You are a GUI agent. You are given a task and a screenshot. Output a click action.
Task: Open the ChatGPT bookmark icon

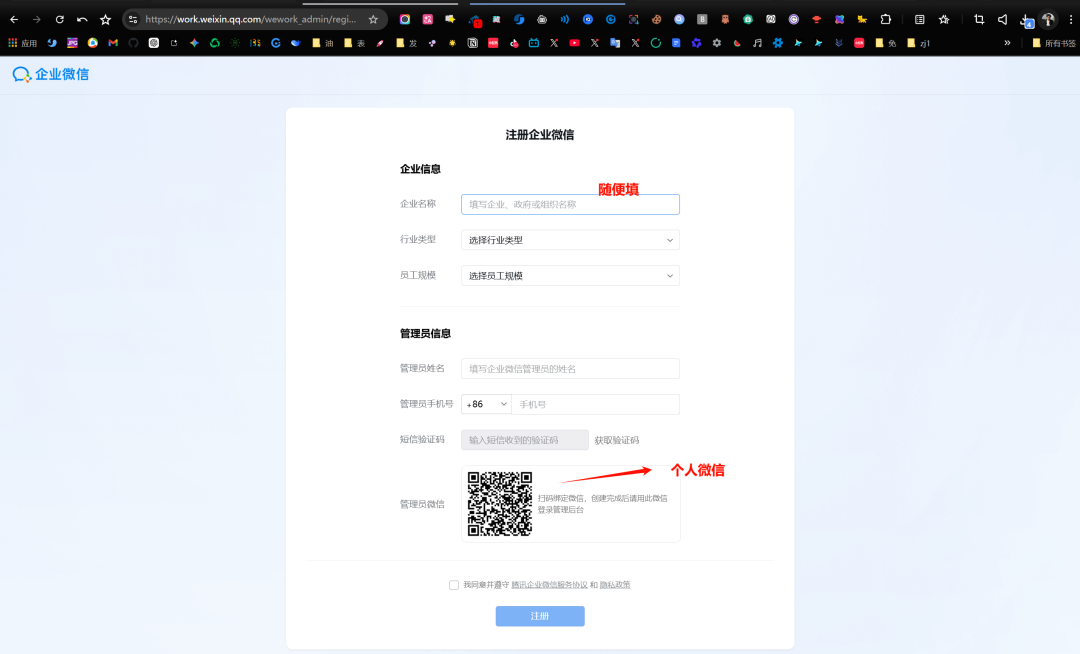click(x=154, y=43)
